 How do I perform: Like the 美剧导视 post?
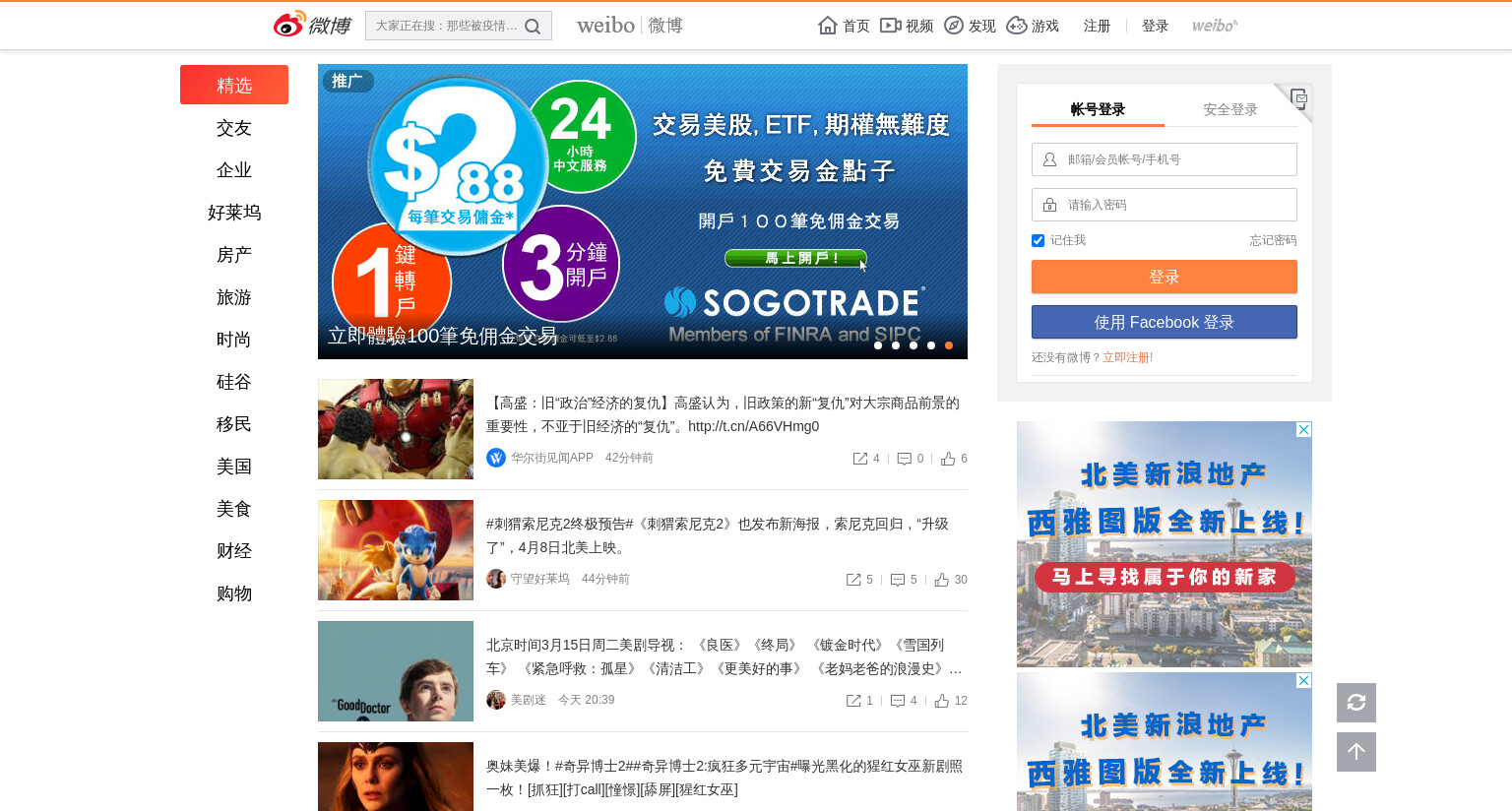tap(942, 701)
